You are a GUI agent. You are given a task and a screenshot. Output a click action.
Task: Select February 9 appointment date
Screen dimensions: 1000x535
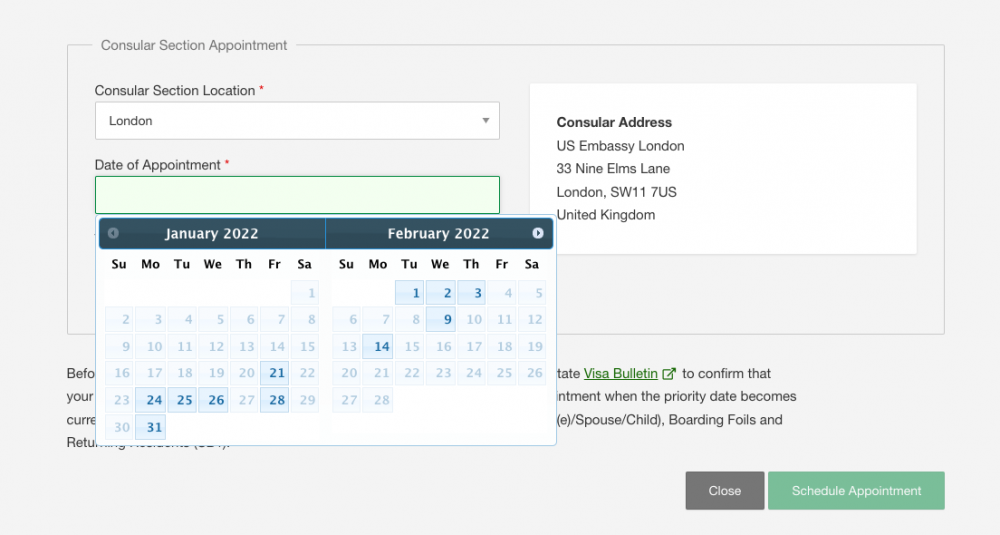(441, 320)
